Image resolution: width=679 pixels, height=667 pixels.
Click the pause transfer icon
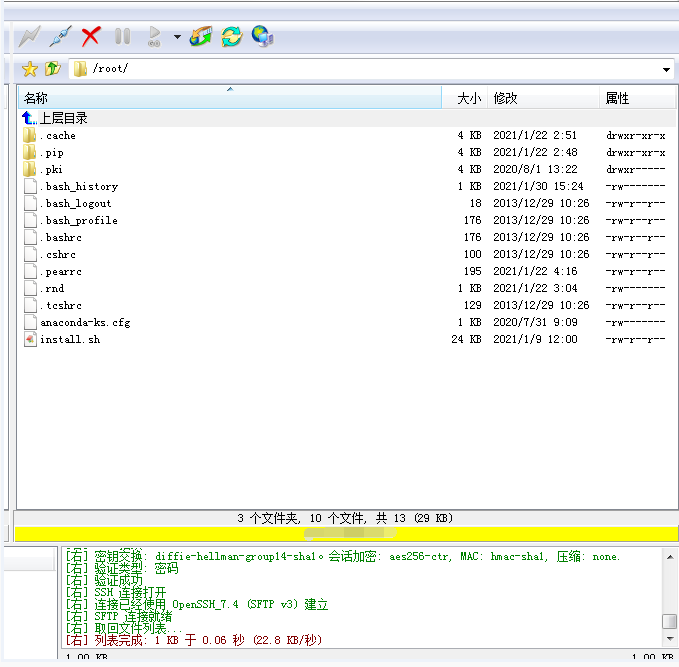(x=123, y=37)
